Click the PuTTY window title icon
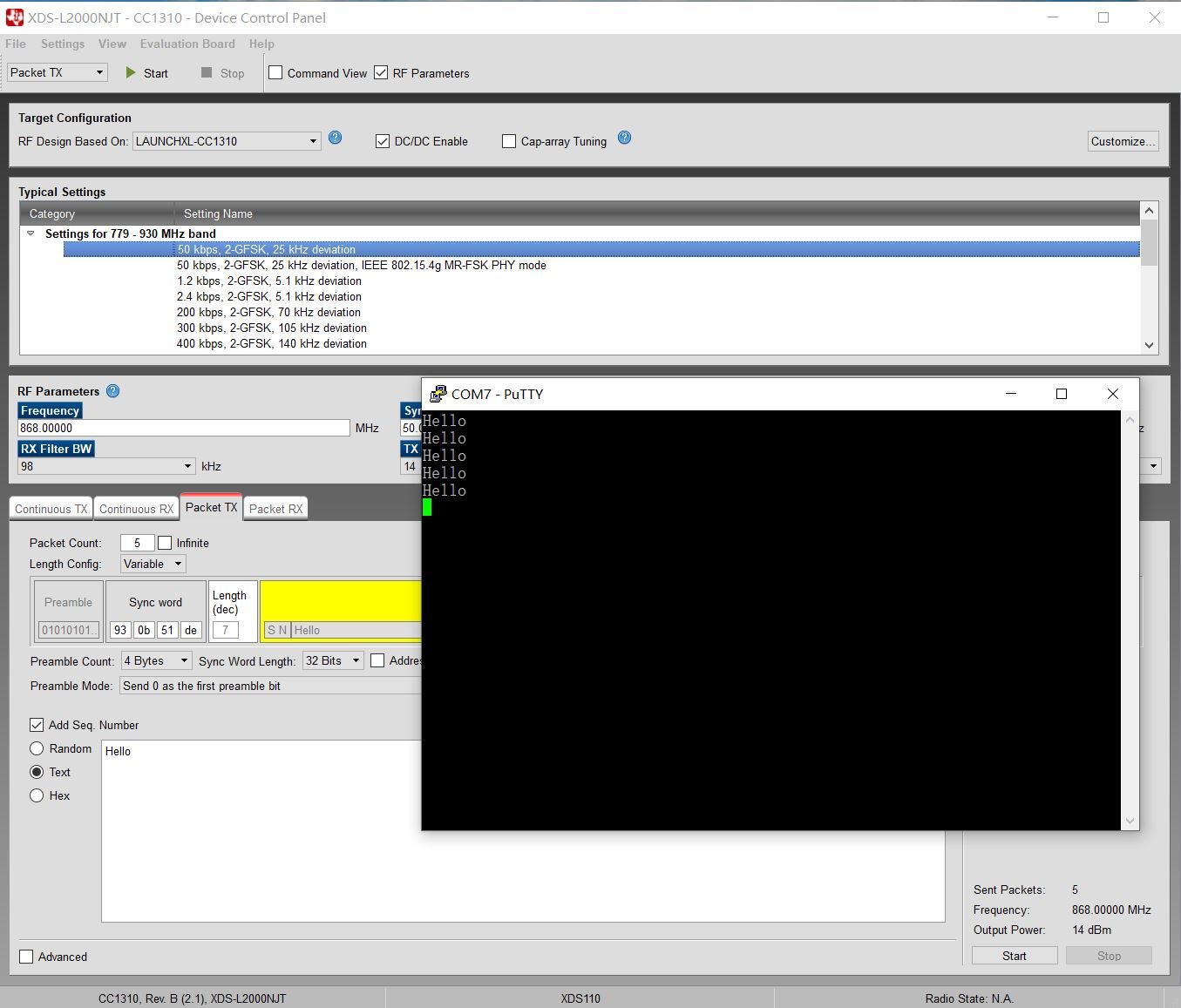 pos(438,394)
